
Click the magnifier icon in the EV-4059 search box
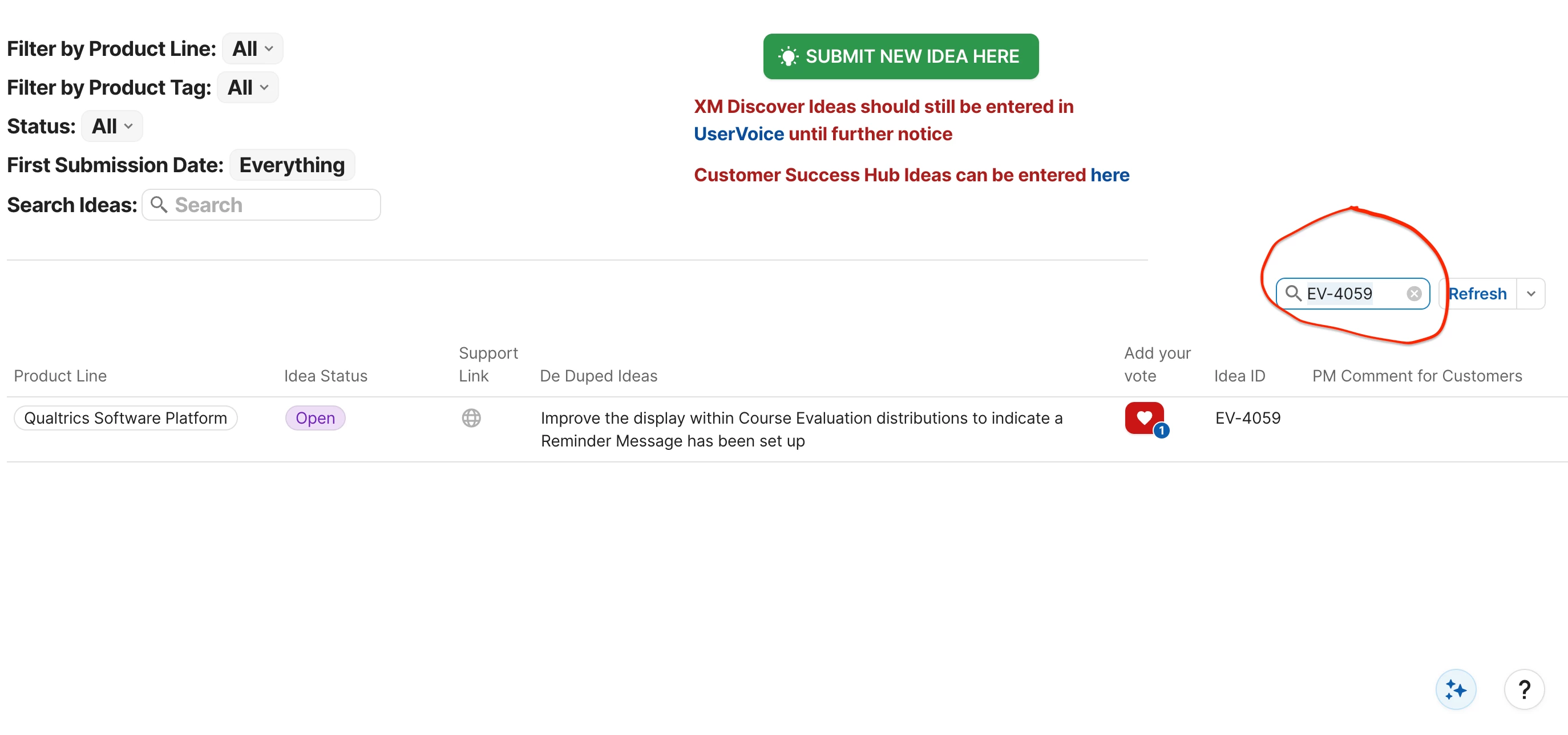(x=1293, y=293)
